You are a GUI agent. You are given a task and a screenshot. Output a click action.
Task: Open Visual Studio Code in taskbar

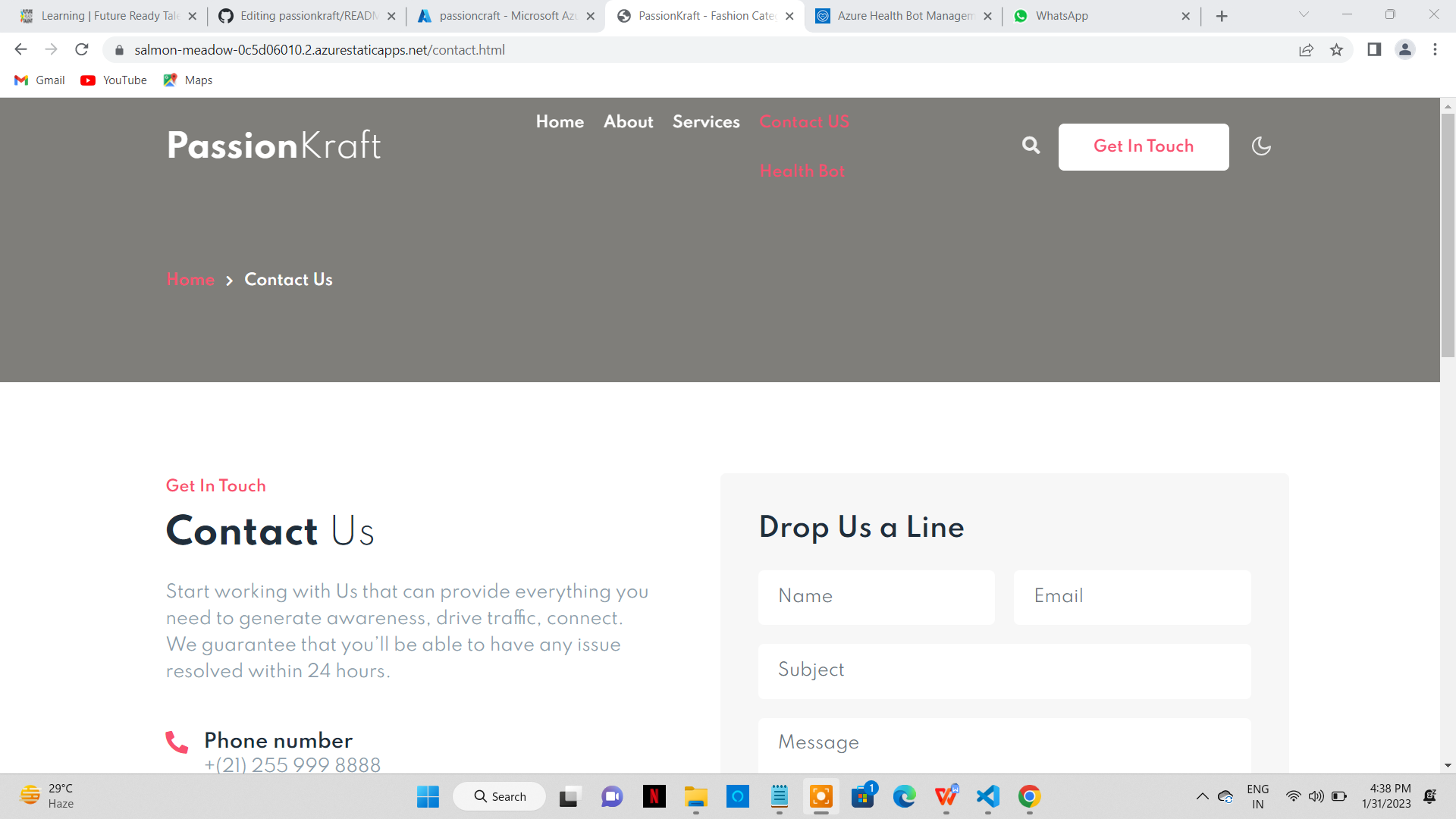[x=987, y=796]
